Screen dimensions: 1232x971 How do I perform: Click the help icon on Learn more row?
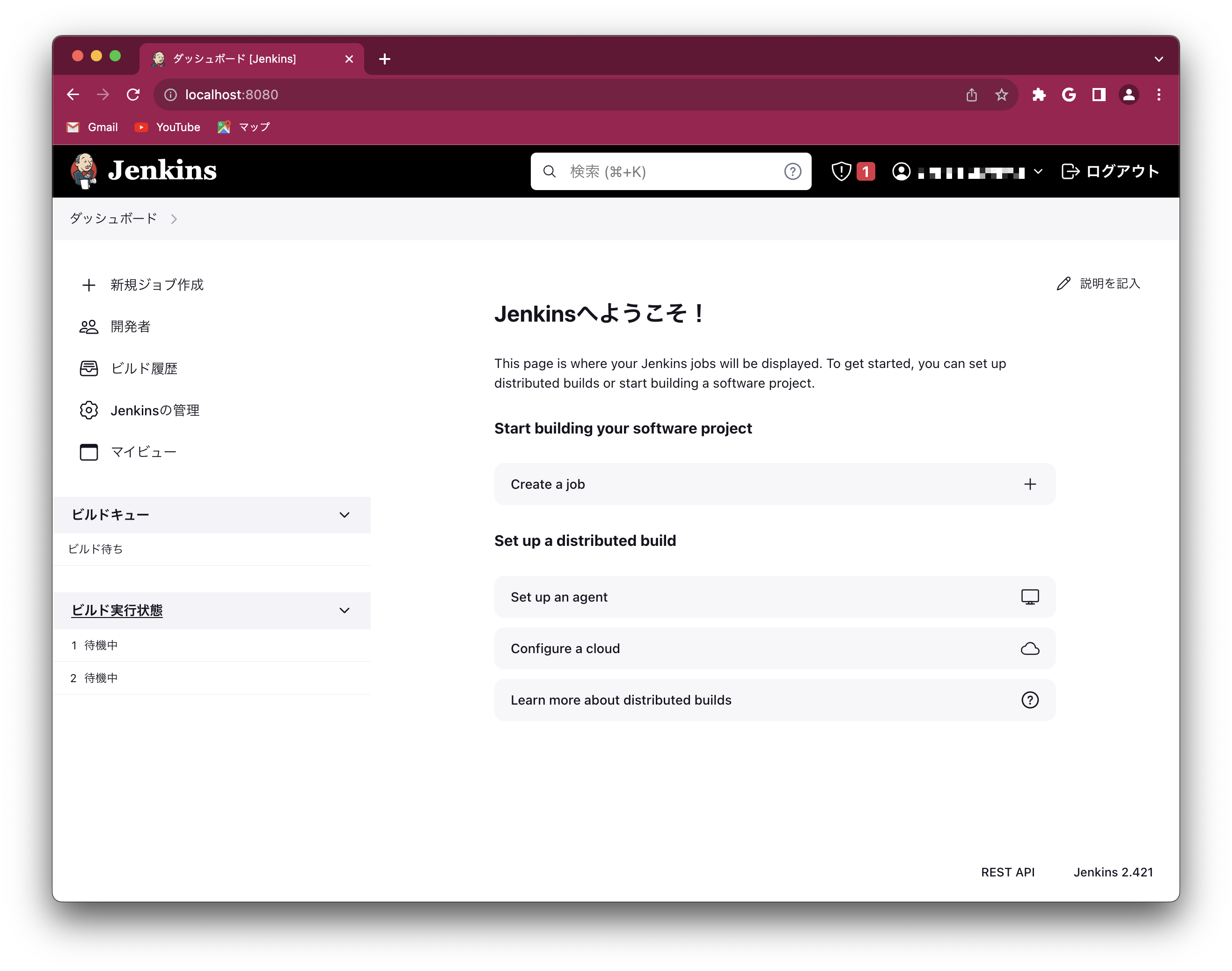click(x=1030, y=700)
